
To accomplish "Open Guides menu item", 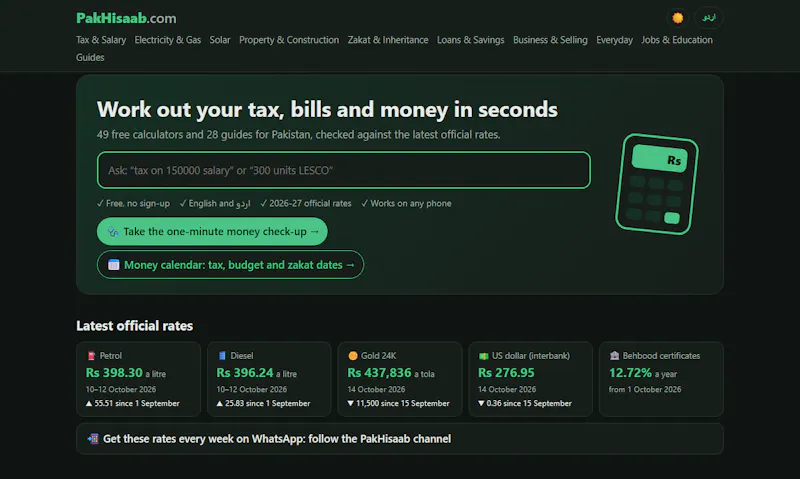I will (x=90, y=58).
